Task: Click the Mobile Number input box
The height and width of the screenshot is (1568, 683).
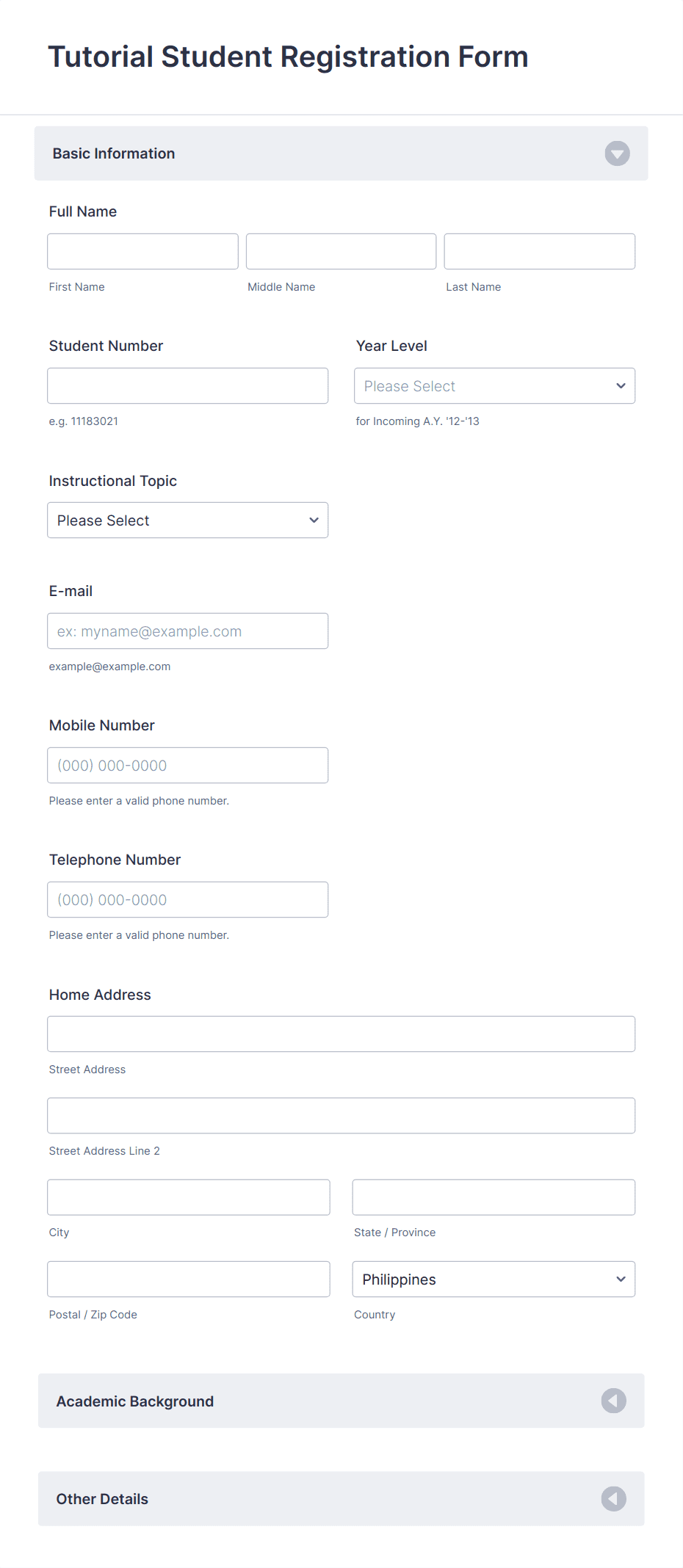Action: (187, 765)
